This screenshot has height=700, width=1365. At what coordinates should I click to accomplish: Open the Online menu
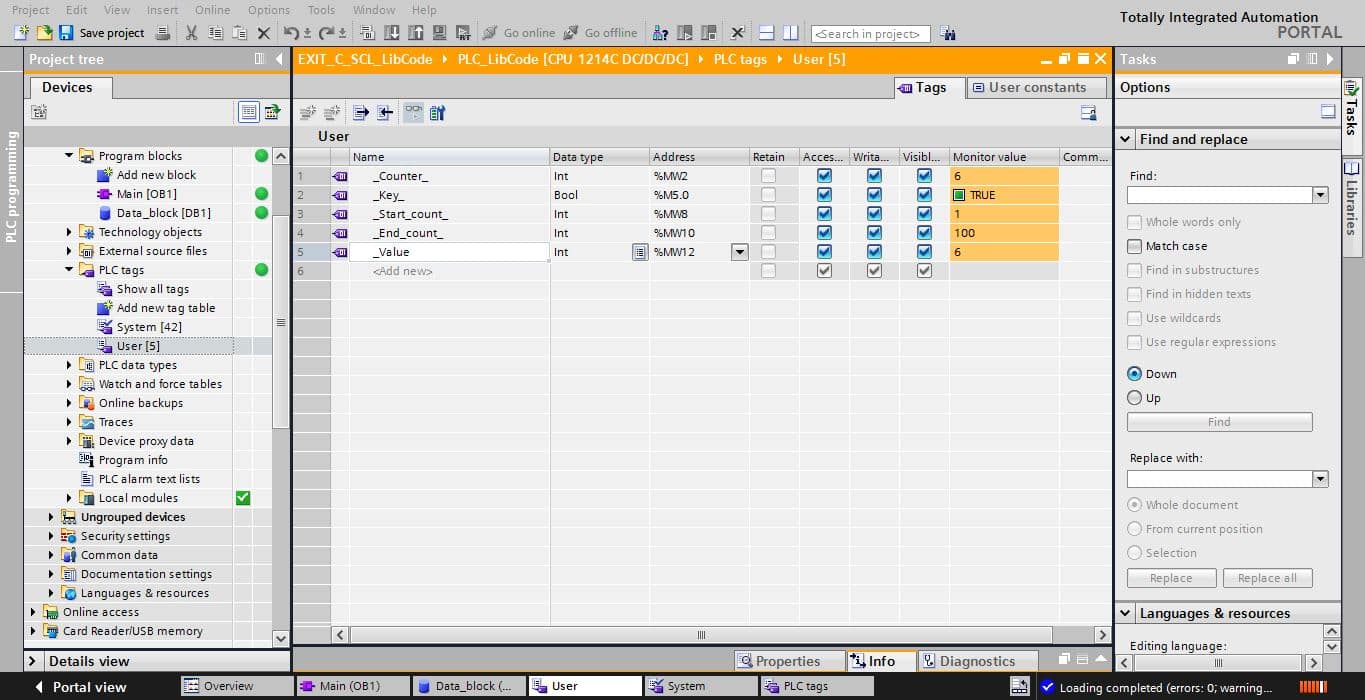(212, 10)
